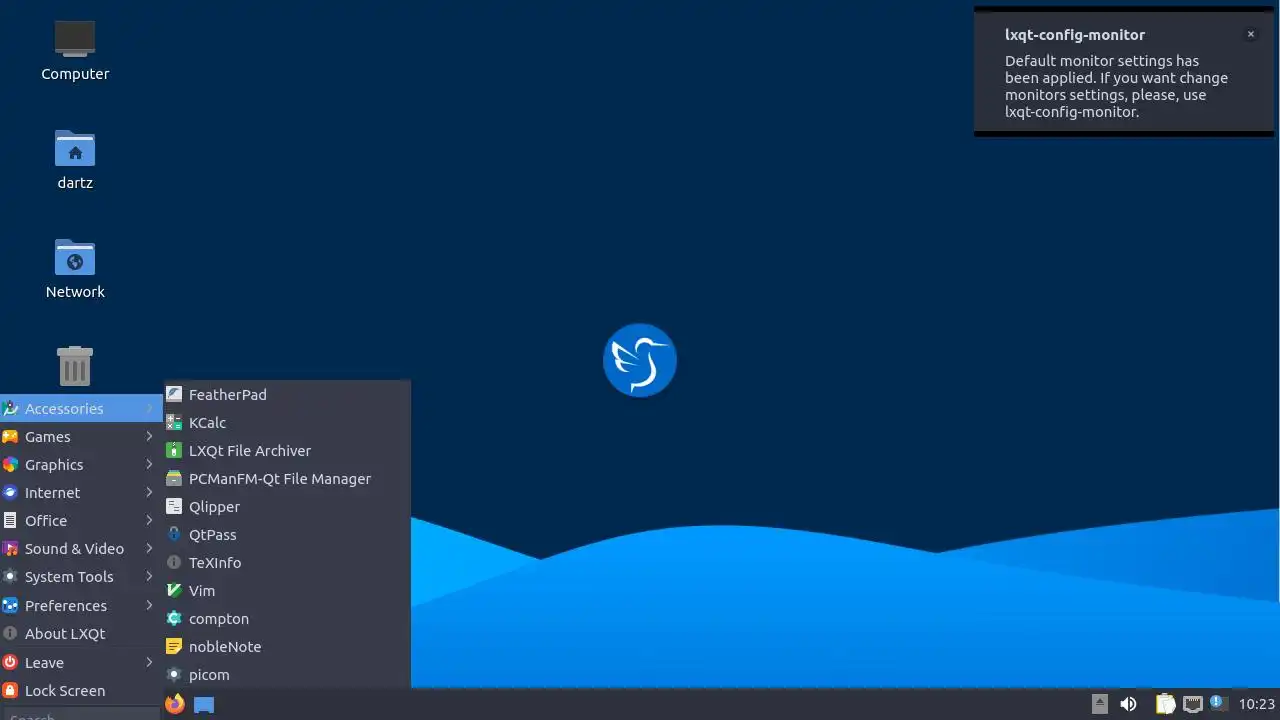This screenshot has height=720, width=1280.
Task: Open QtPass password manager
Action: 287,534
